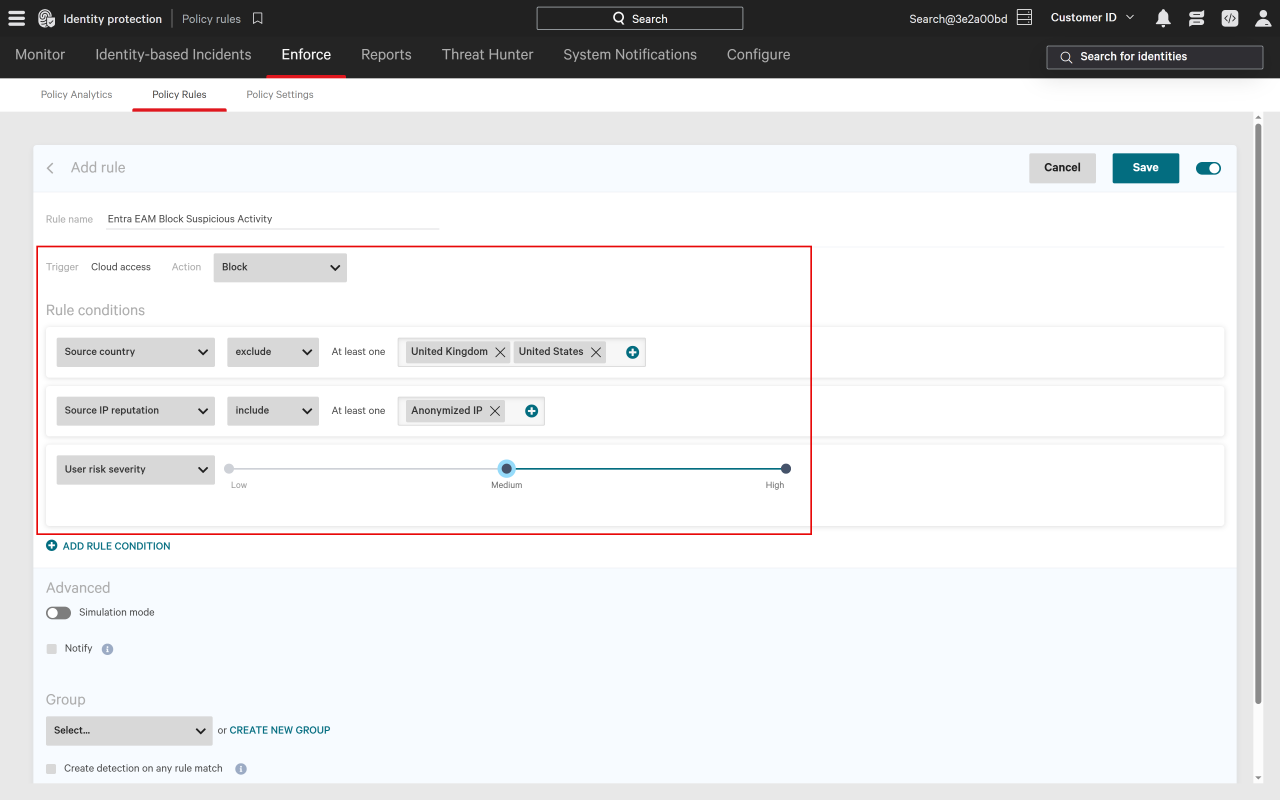Set User risk severity slider to Low
Screen dimensions: 1280x800
[x=229, y=468]
